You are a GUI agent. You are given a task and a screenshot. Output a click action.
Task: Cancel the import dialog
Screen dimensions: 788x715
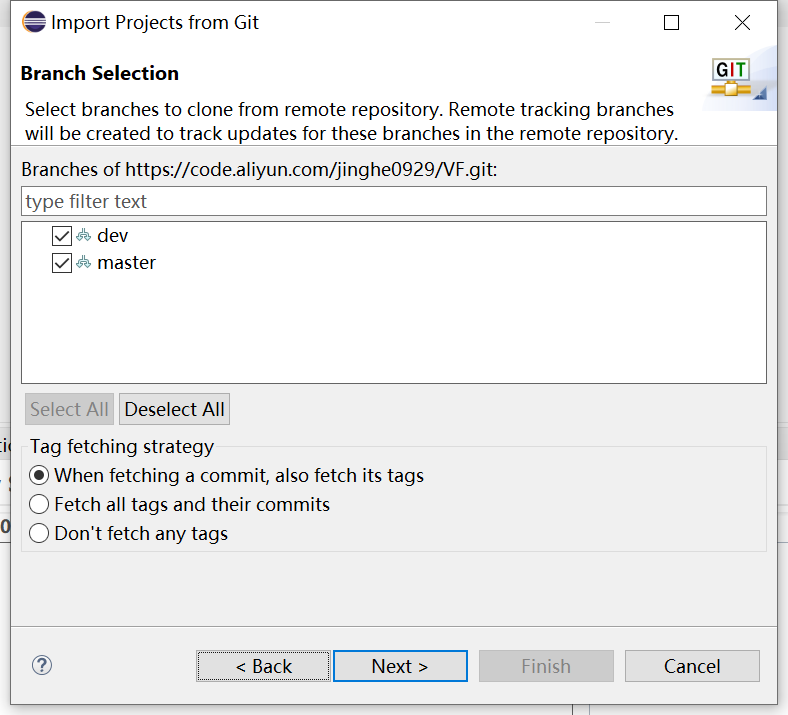692,666
